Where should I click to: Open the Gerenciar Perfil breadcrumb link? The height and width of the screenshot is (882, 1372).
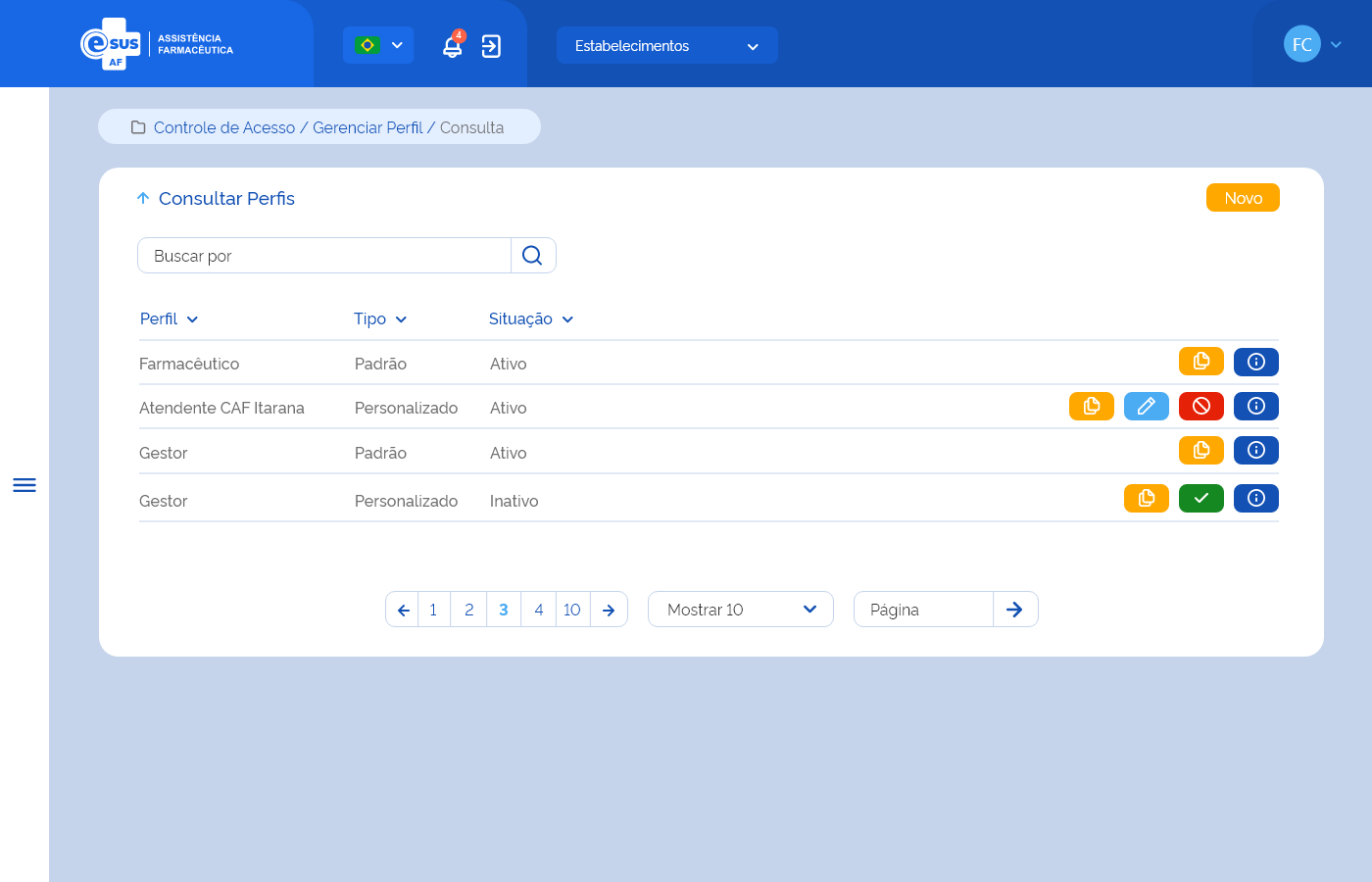tap(367, 127)
